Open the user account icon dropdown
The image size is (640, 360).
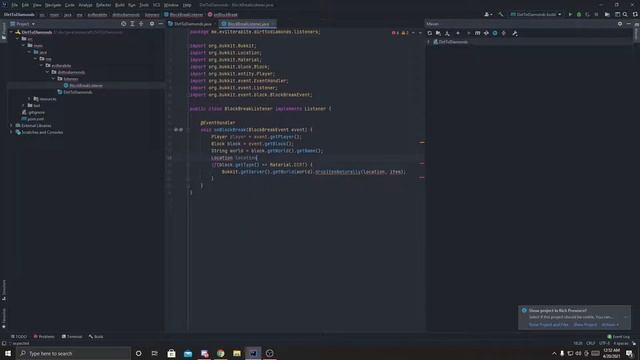[x=488, y=14]
